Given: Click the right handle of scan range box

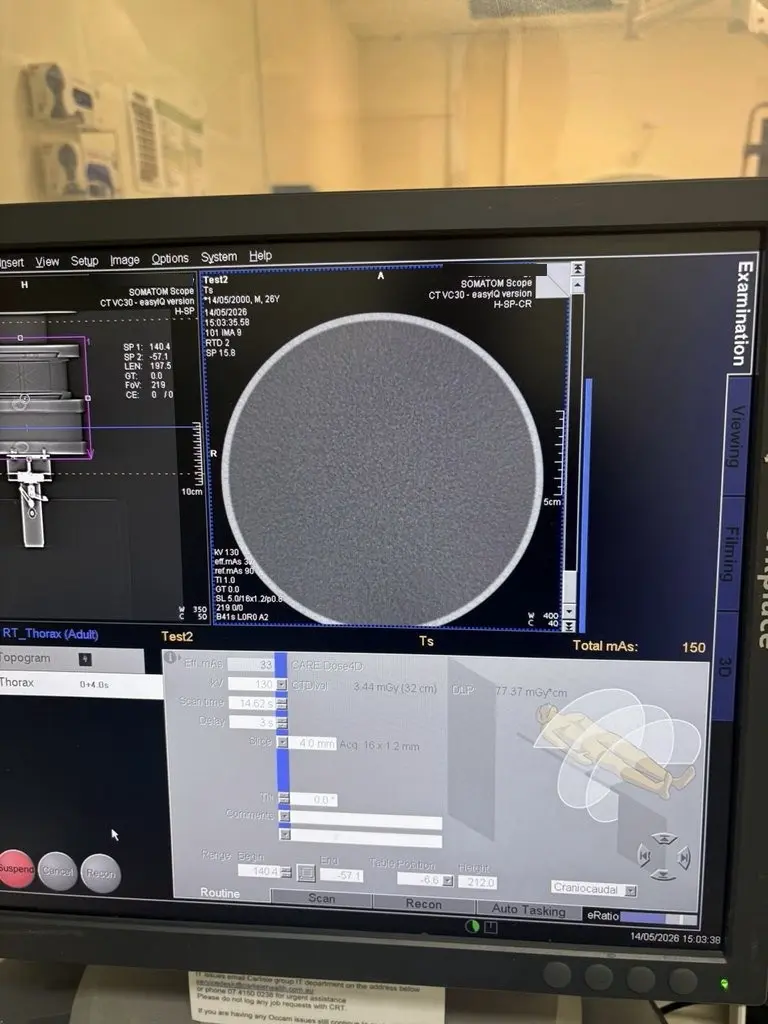Looking at the screenshot, I should click(x=88, y=398).
